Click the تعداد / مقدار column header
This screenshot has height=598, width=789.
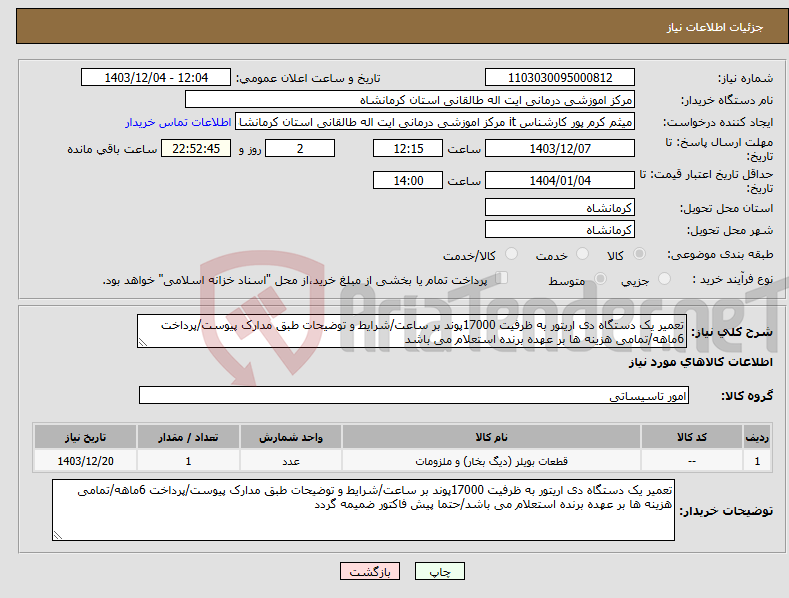pos(188,437)
